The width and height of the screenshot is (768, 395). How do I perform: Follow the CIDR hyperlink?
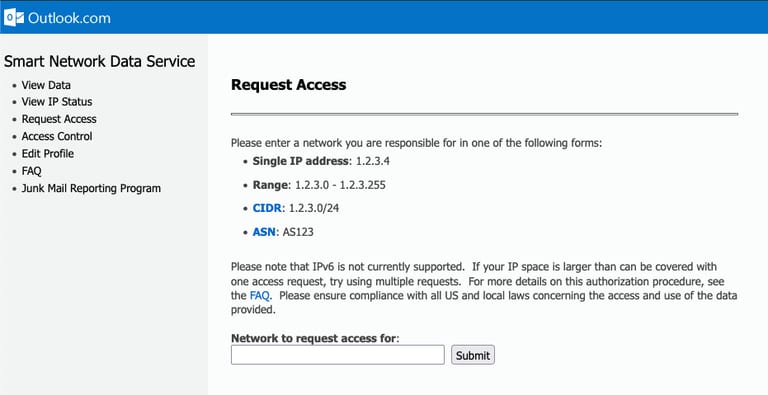267,208
